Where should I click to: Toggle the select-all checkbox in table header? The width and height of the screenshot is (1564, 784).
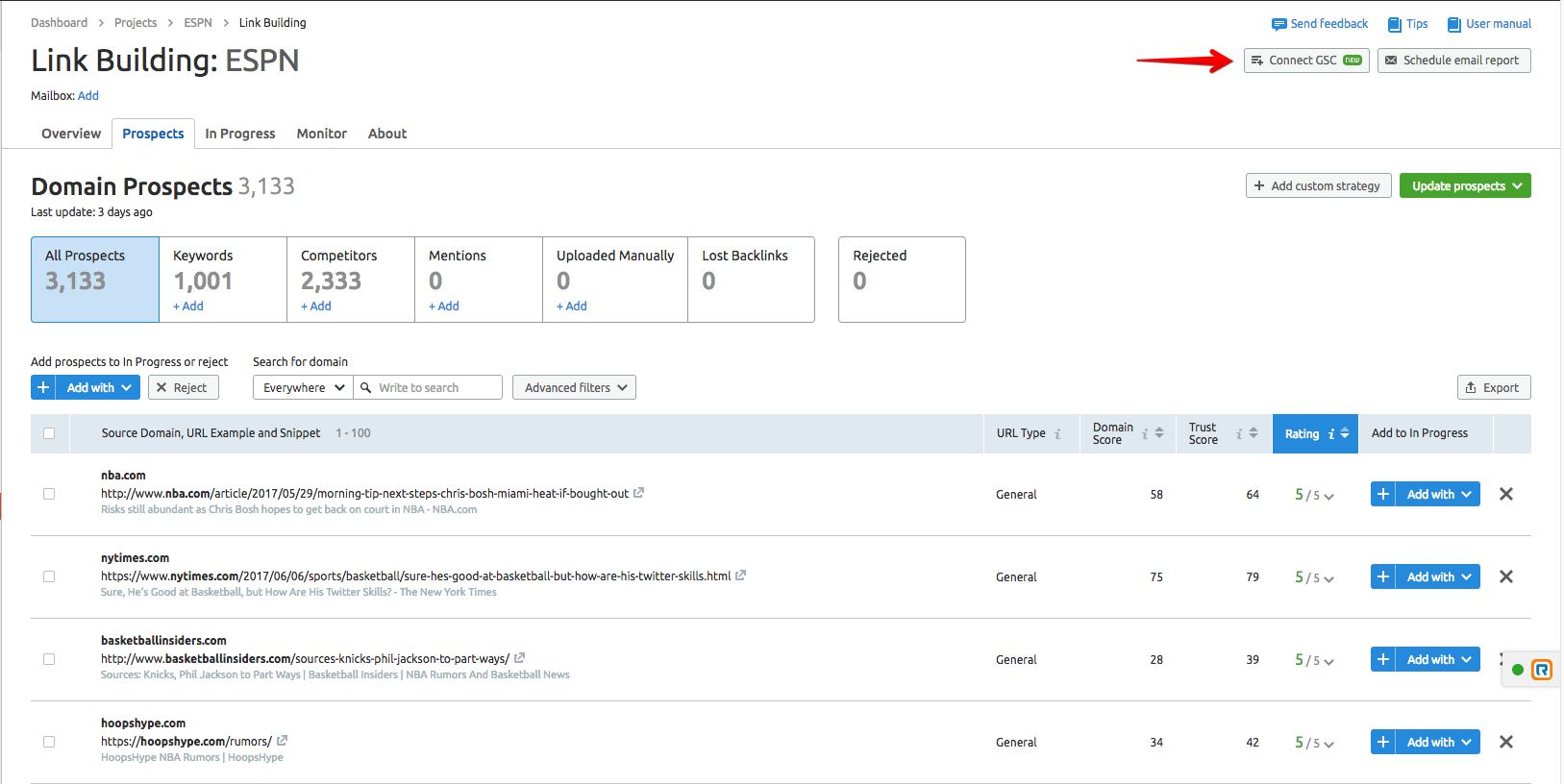[x=49, y=433]
